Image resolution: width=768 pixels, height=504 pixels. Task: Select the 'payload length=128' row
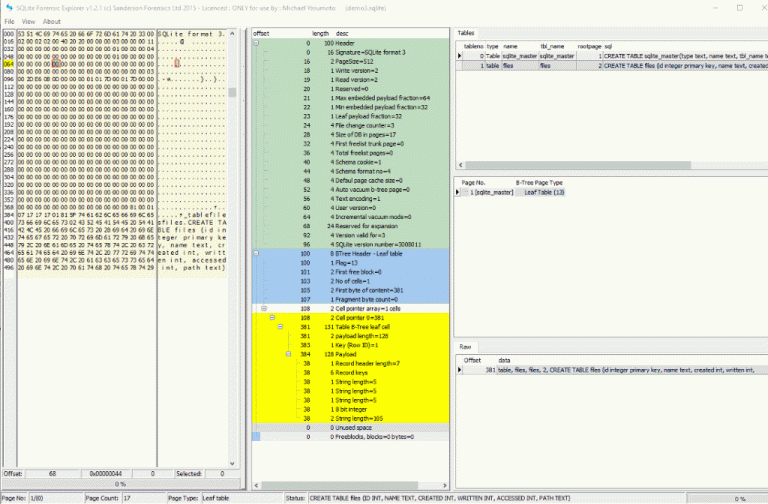[350, 336]
